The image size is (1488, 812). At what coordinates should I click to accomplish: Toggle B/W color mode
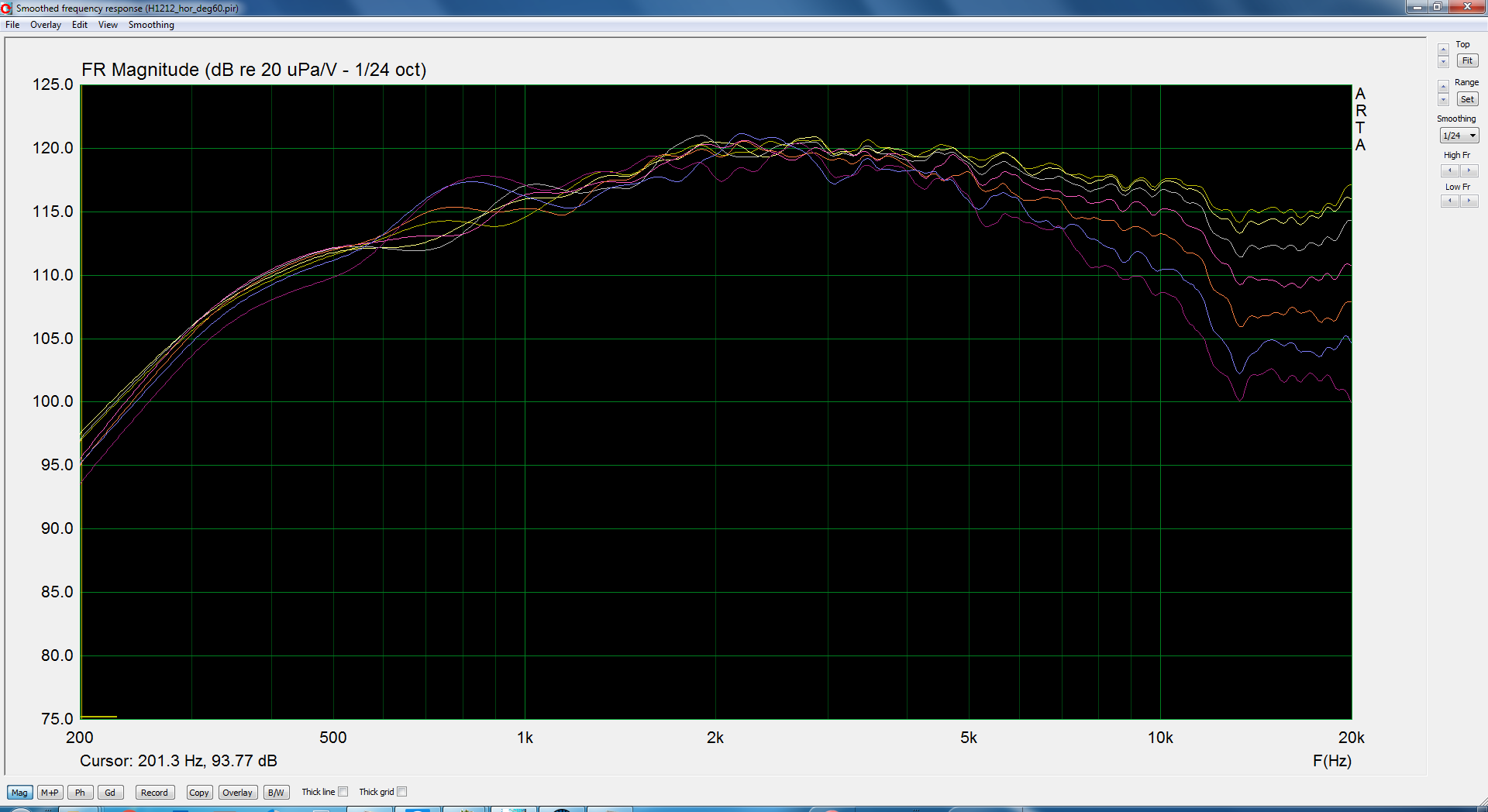tap(276, 793)
